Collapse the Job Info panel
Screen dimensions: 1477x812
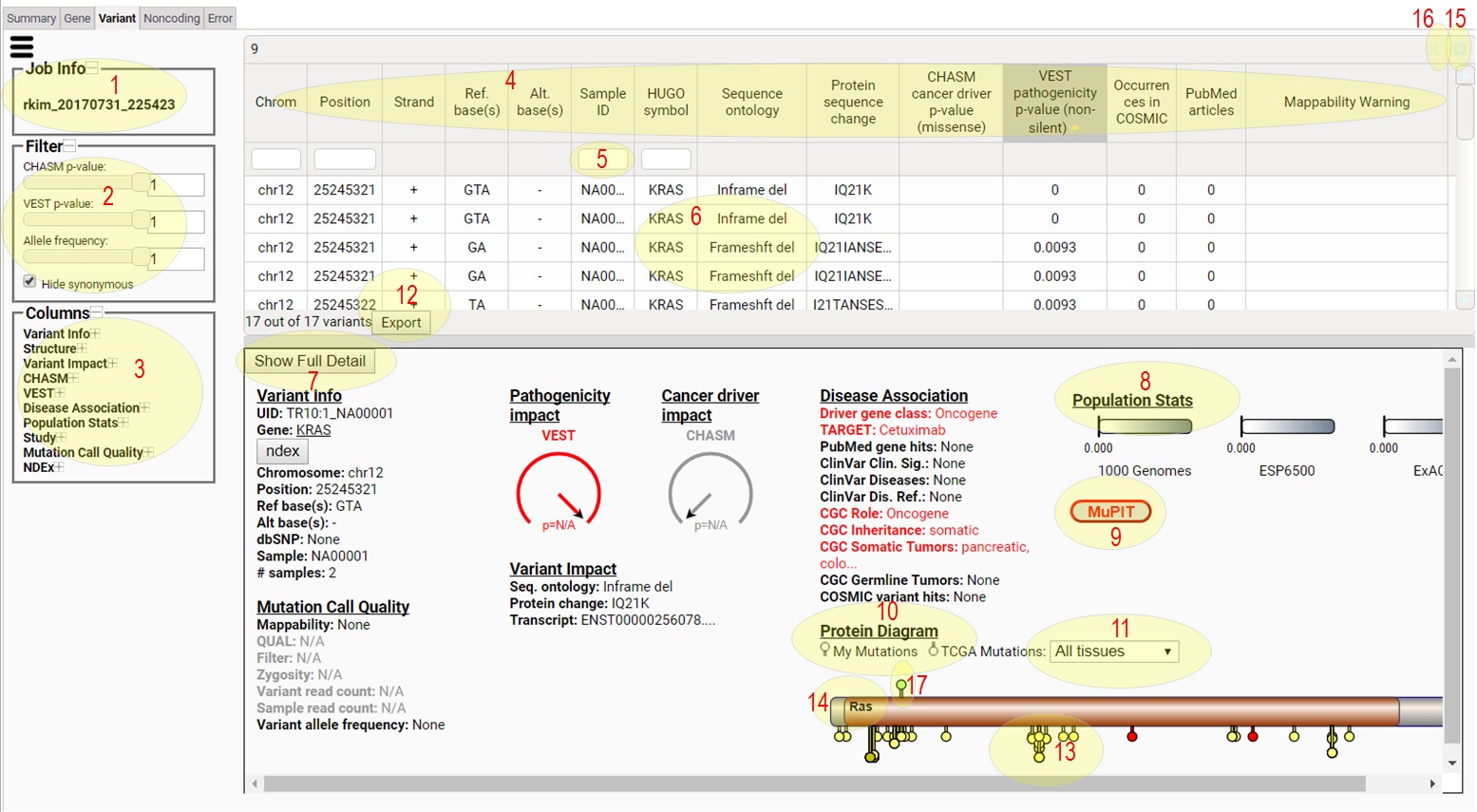tap(92, 67)
